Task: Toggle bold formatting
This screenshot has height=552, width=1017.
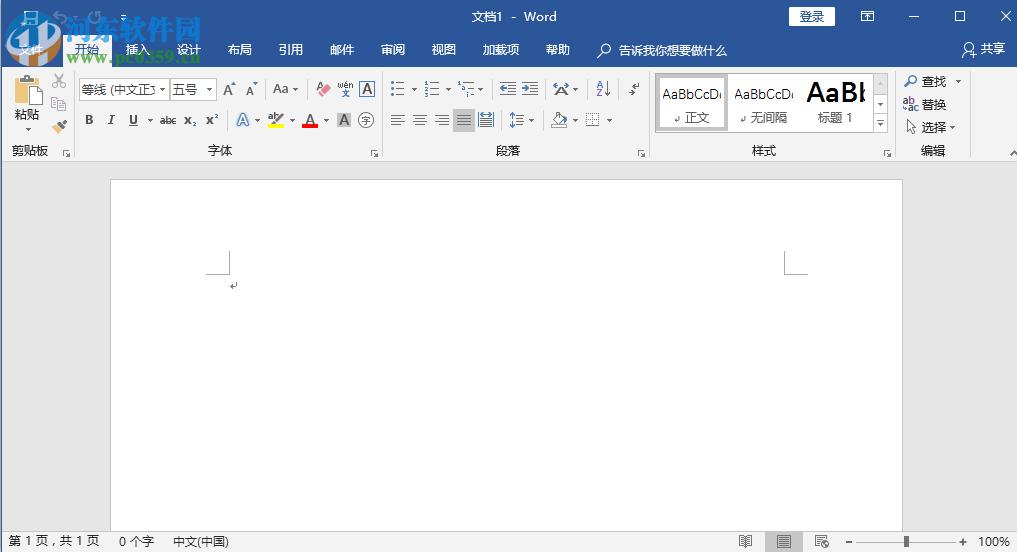Action: (x=90, y=120)
